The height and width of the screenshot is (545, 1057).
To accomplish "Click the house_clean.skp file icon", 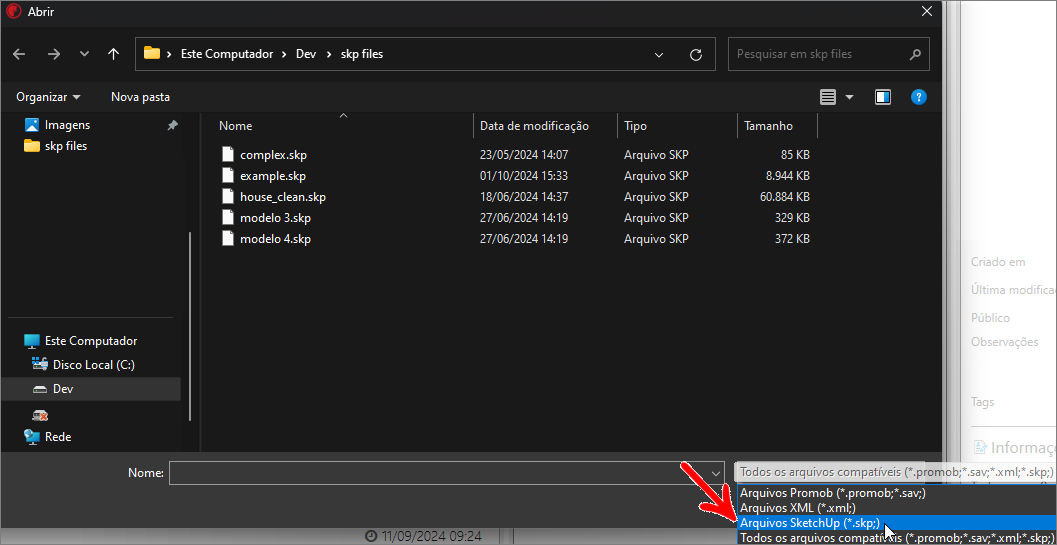I will (x=229, y=197).
